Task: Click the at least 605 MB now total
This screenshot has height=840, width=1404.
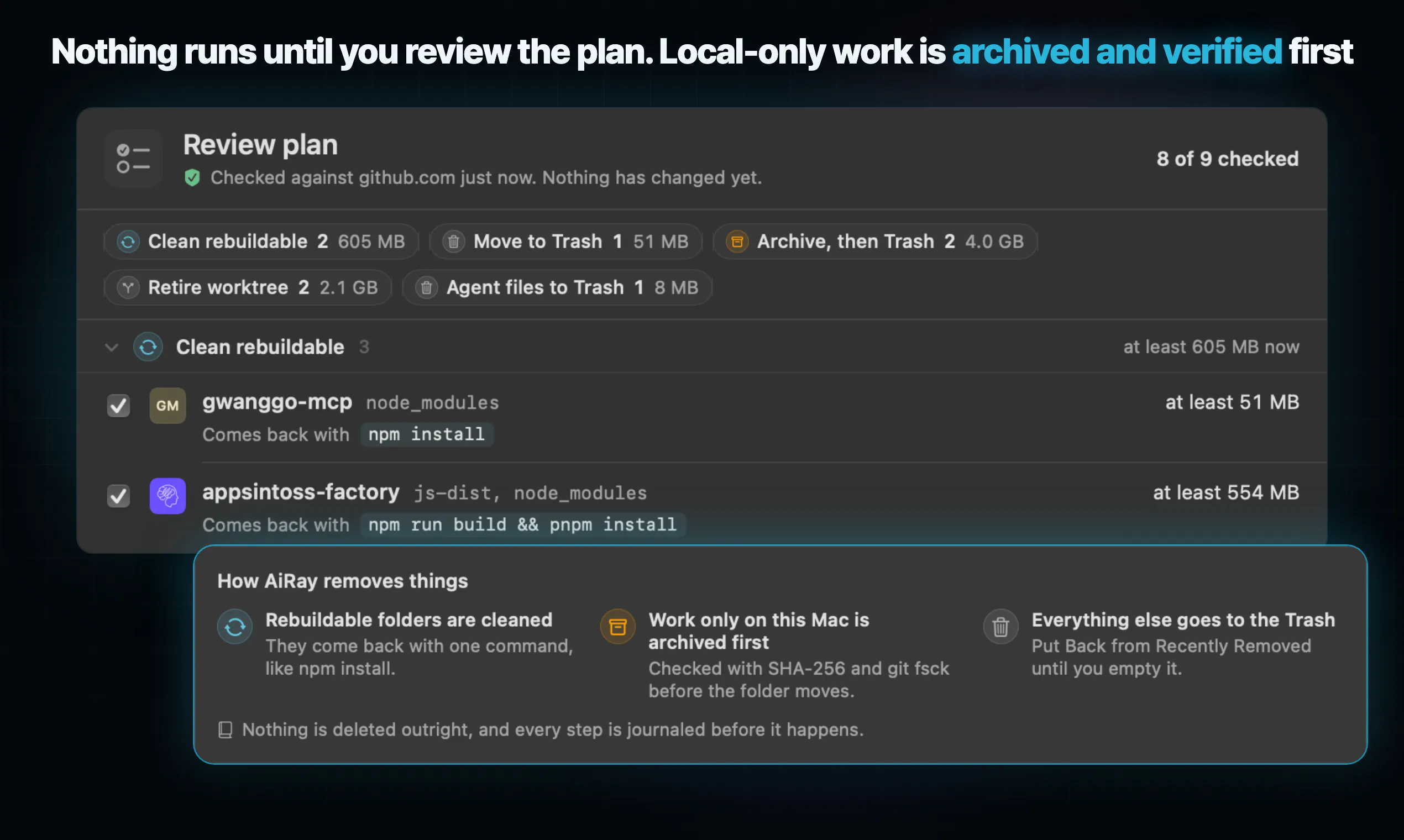Action: click(x=1212, y=347)
